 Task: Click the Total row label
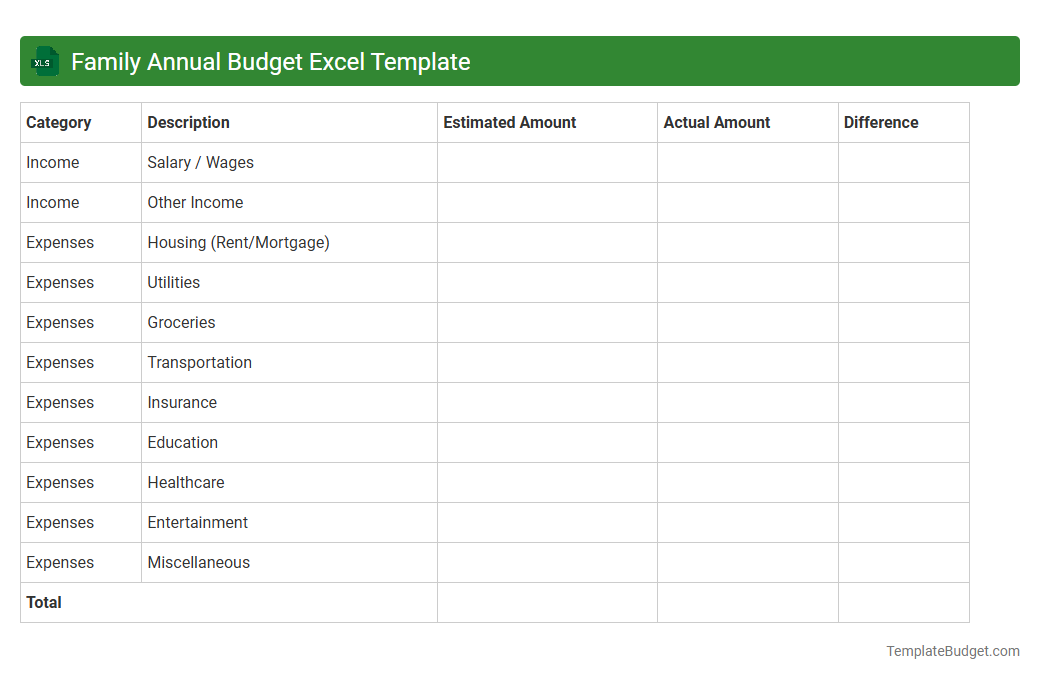tap(43, 602)
